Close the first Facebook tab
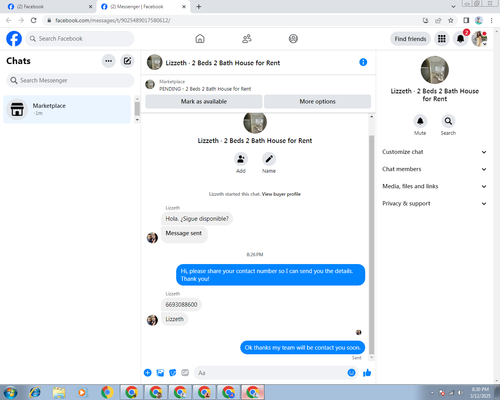The height and width of the screenshot is (400, 500). [x=90, y=7]
